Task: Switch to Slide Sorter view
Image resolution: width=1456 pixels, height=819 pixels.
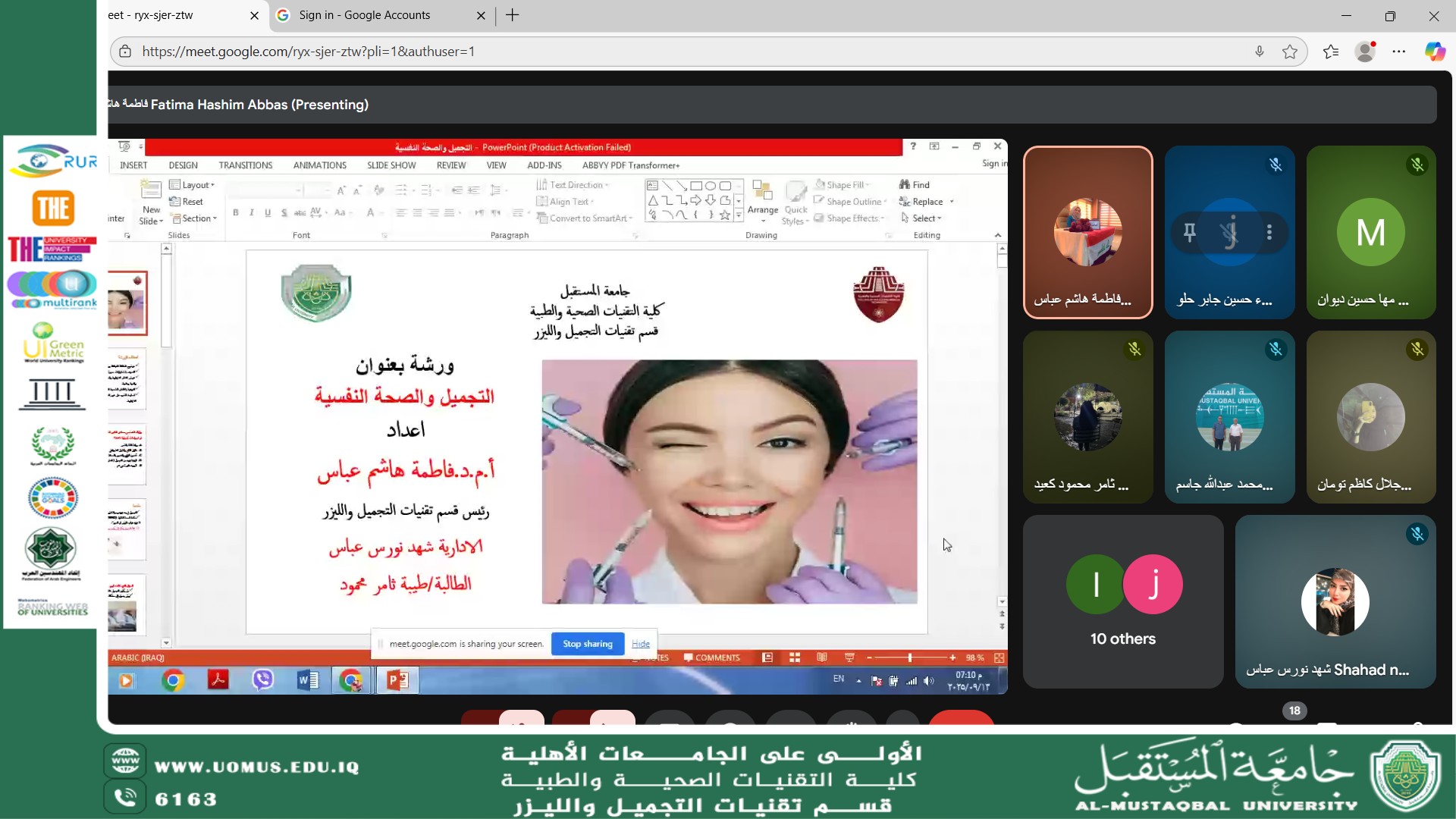Action: tap(795, 657)
